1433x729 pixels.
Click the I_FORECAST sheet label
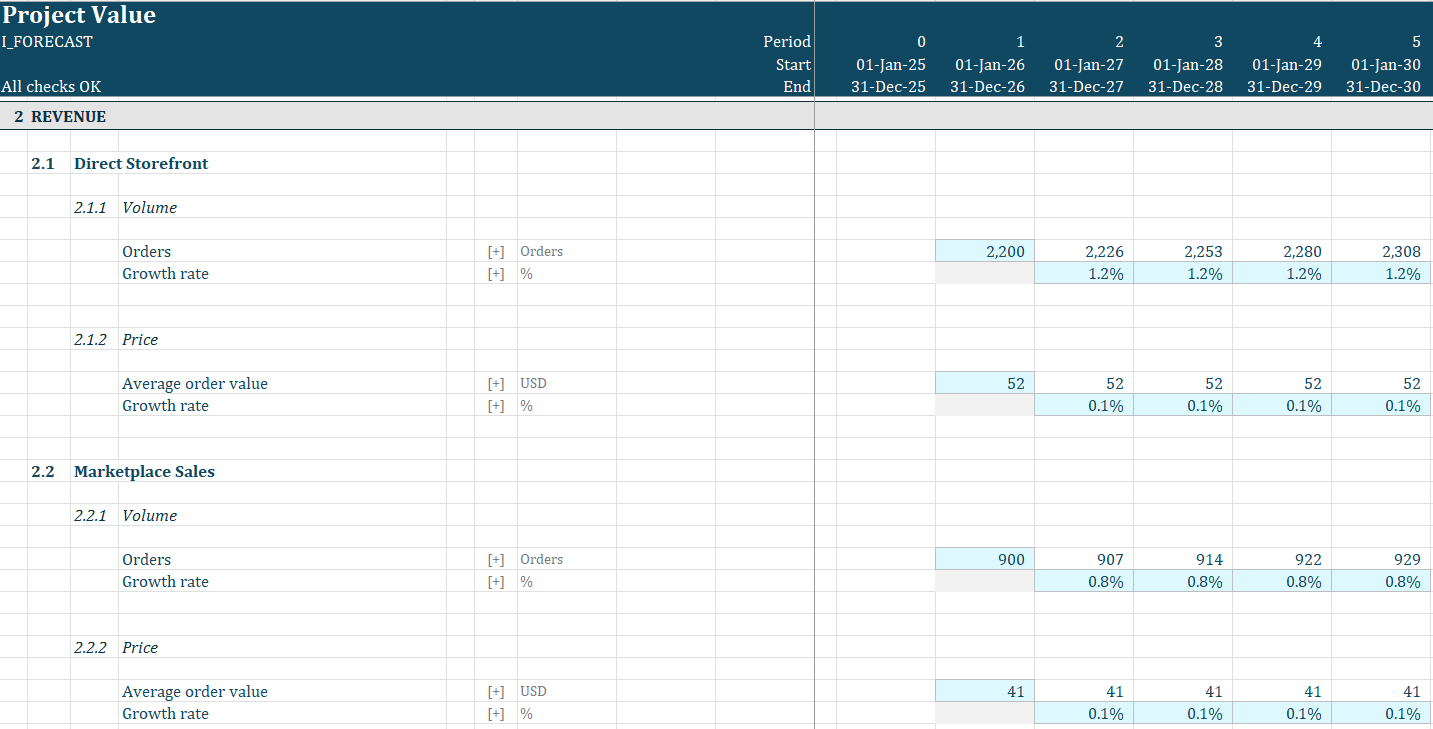coord(45,42)
